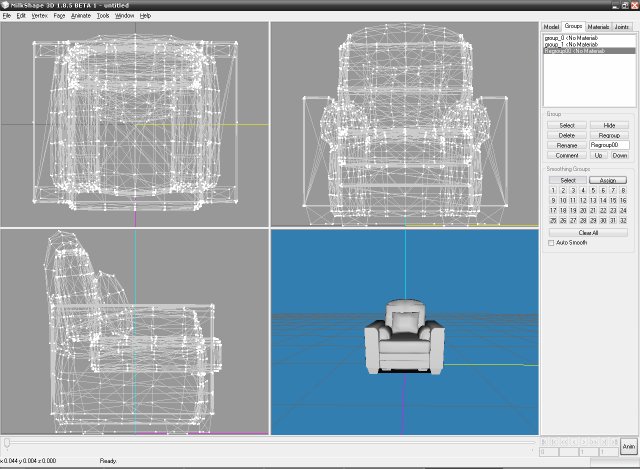Open the Joints tab
The image size is (640, 469).
tap(623, 26)
